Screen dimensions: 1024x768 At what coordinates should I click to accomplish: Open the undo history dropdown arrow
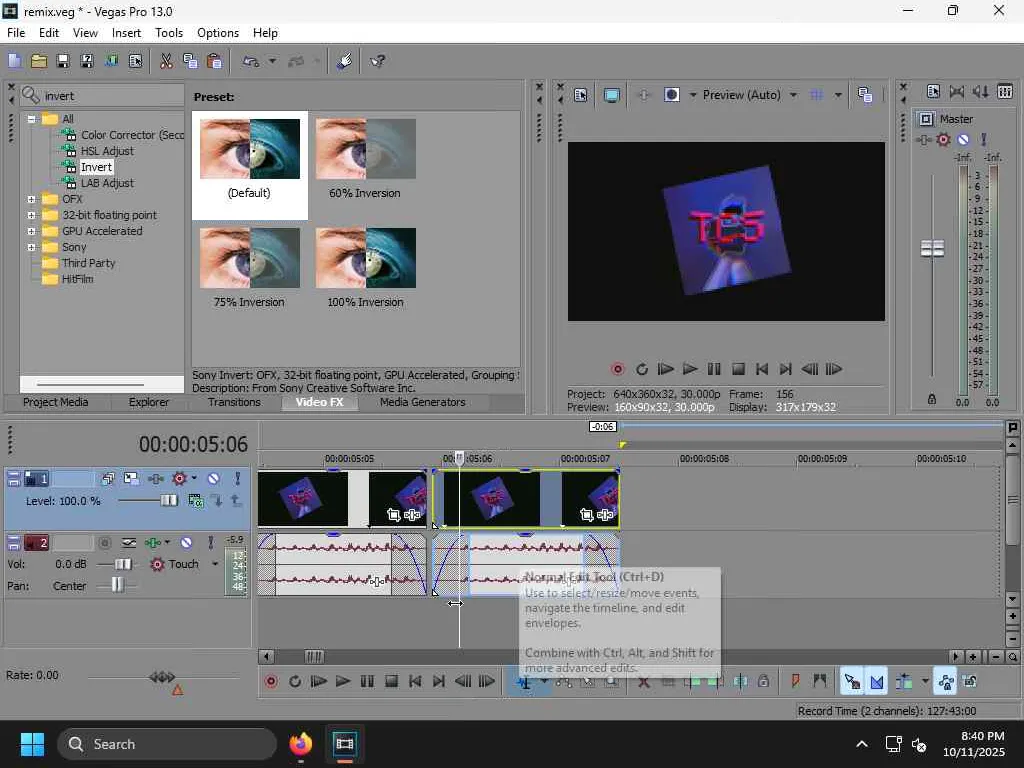272,61
